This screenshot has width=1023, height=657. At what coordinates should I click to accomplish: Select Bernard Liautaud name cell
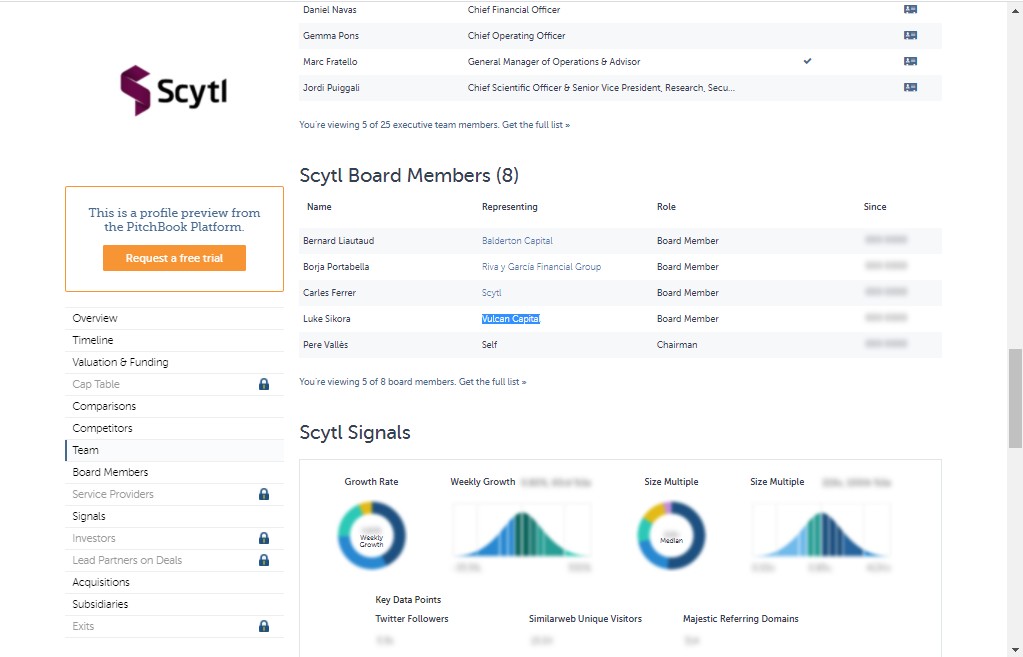(338, 241)
